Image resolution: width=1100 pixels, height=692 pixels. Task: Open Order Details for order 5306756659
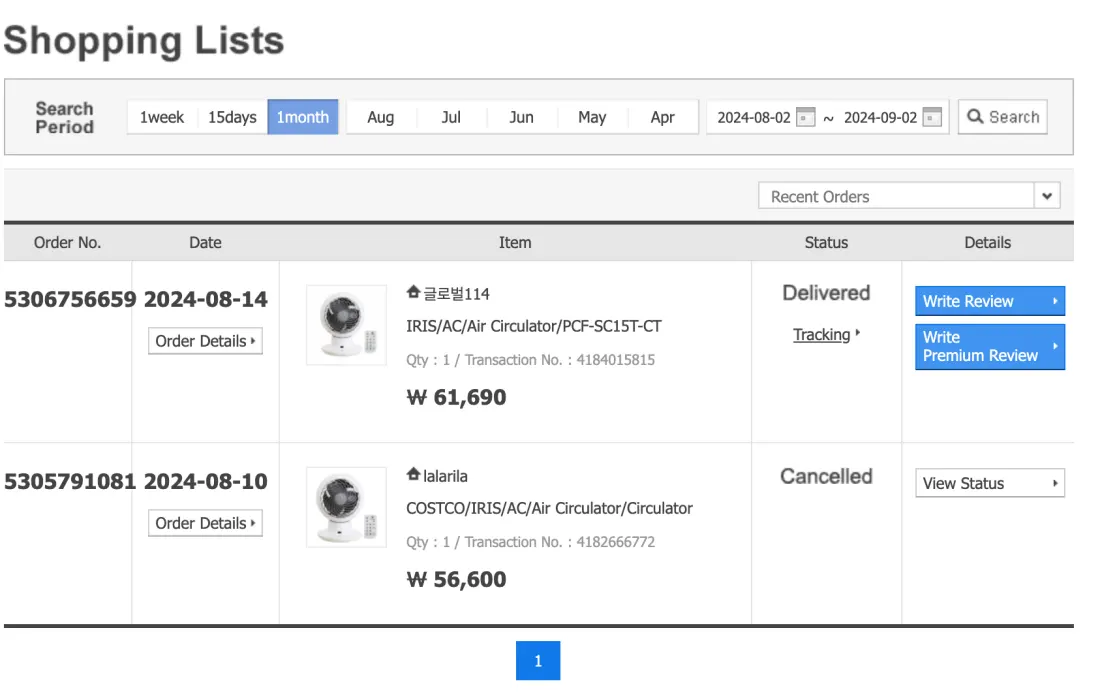[205, 341]
